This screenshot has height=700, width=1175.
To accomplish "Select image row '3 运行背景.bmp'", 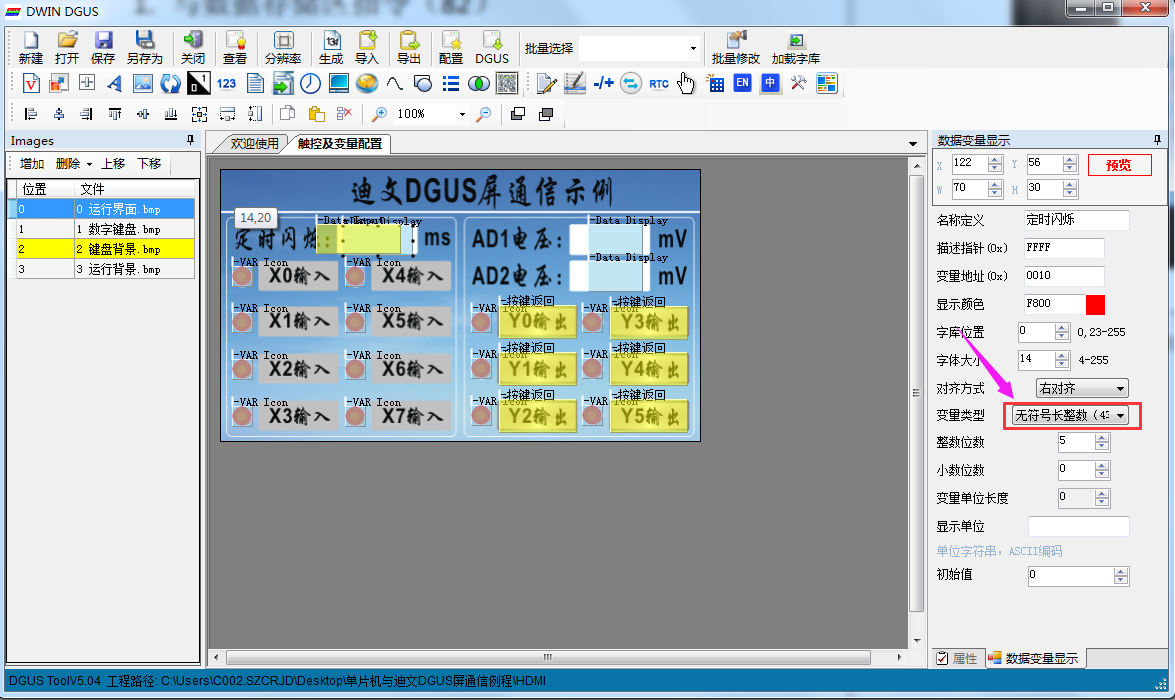I will tap(104, 269).
